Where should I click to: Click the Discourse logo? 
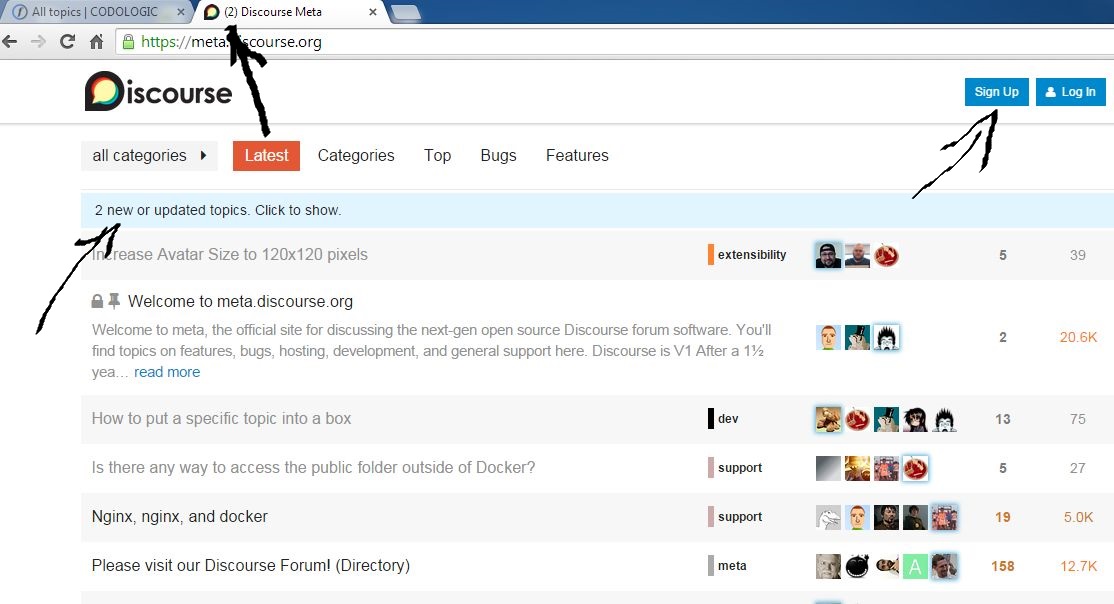tap(158, 91)
